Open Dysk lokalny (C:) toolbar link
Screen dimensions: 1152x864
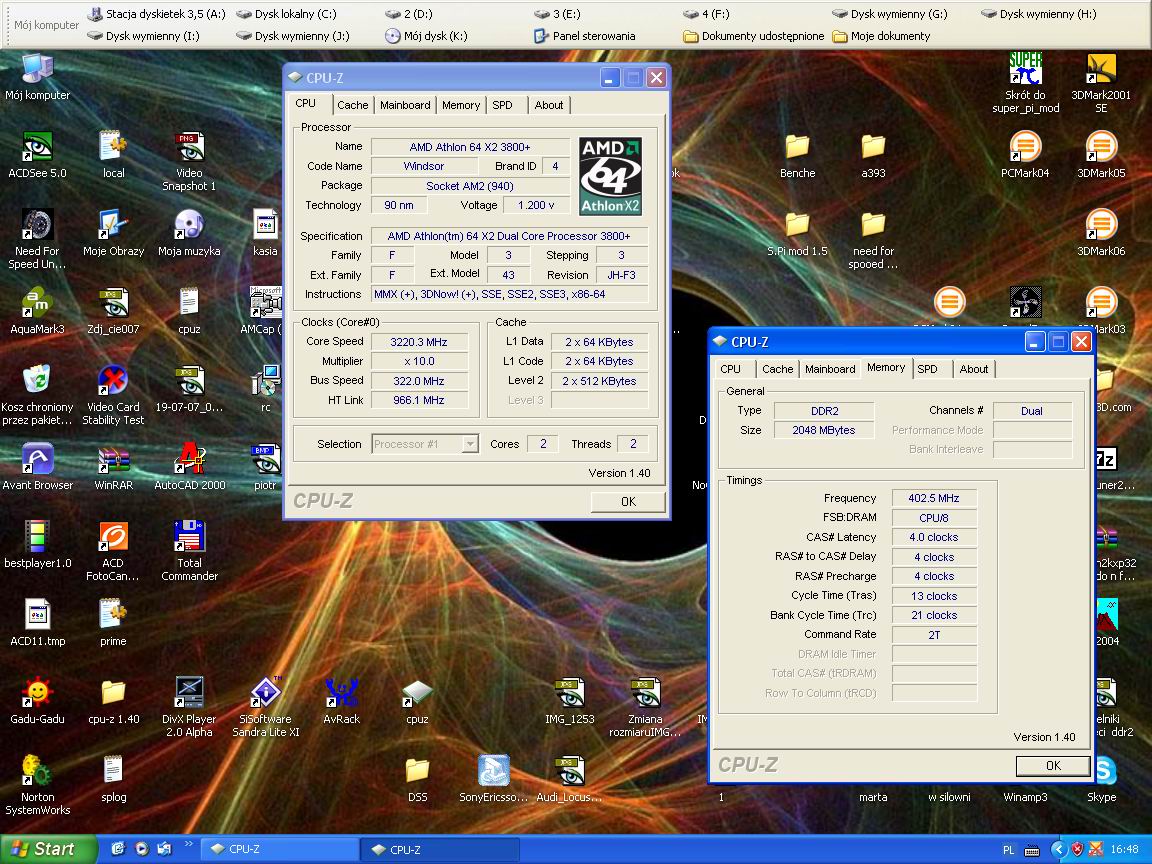tap(286, 14)
